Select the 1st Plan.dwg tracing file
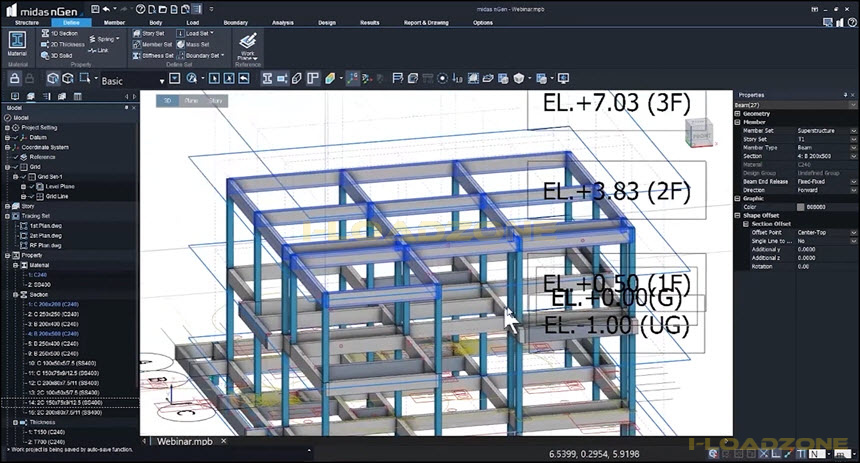860x463 pixels. pyautogui.click(x=46, y=226)
